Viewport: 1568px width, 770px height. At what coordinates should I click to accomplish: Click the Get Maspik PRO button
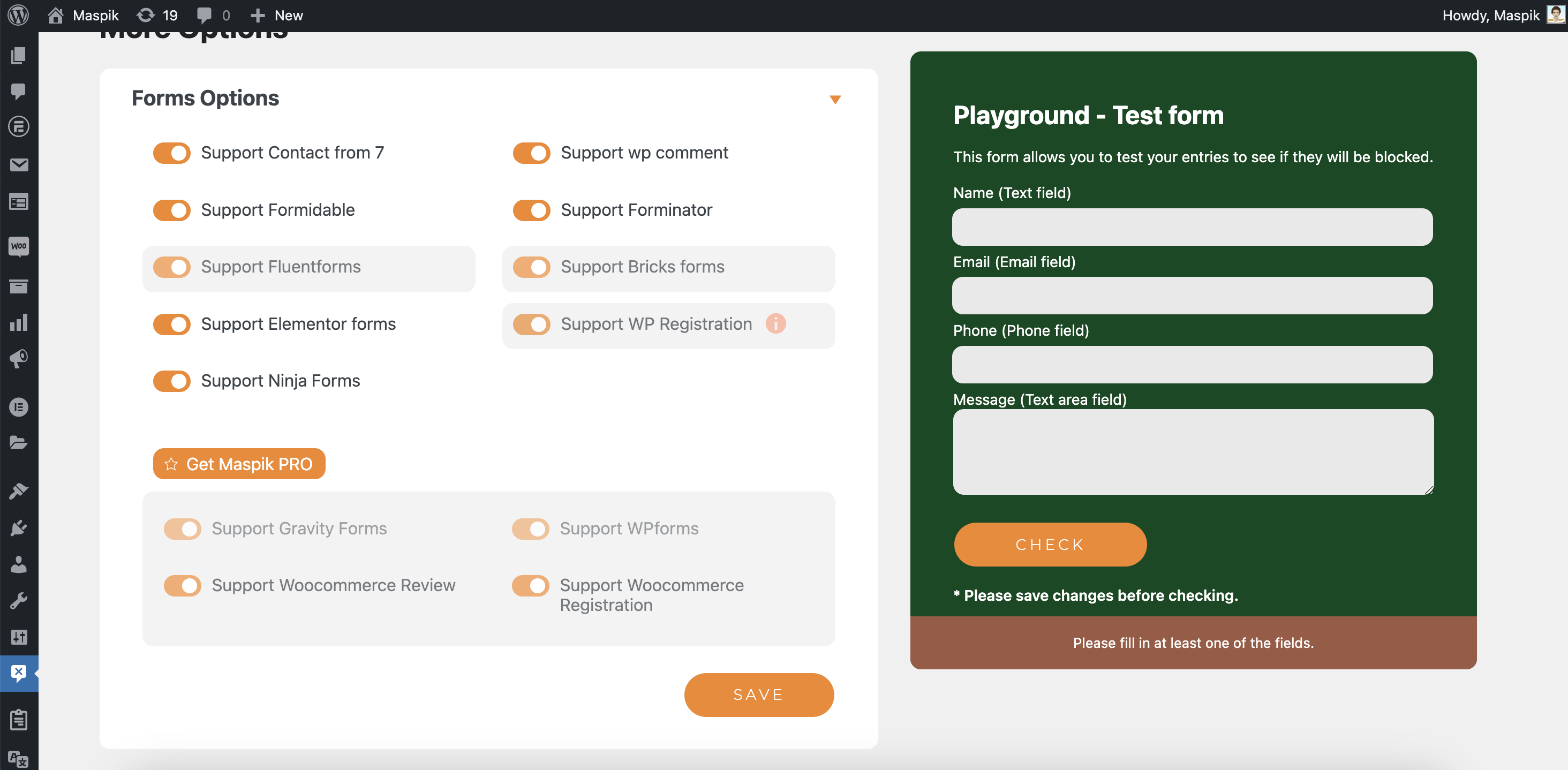pyautogui.click(x=237, y=463)
